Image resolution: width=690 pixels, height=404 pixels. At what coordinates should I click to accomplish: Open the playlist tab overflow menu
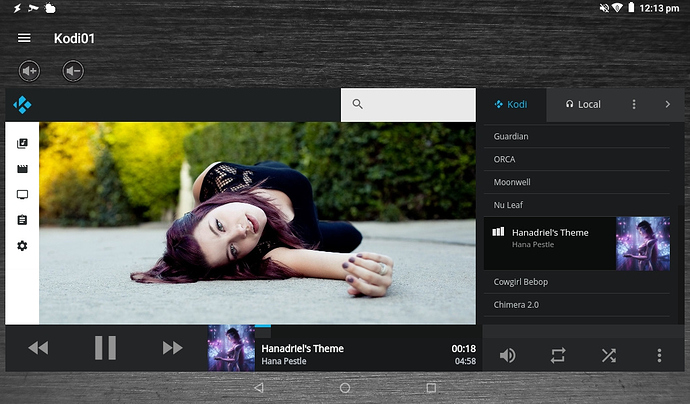click(x=634, y=104)
